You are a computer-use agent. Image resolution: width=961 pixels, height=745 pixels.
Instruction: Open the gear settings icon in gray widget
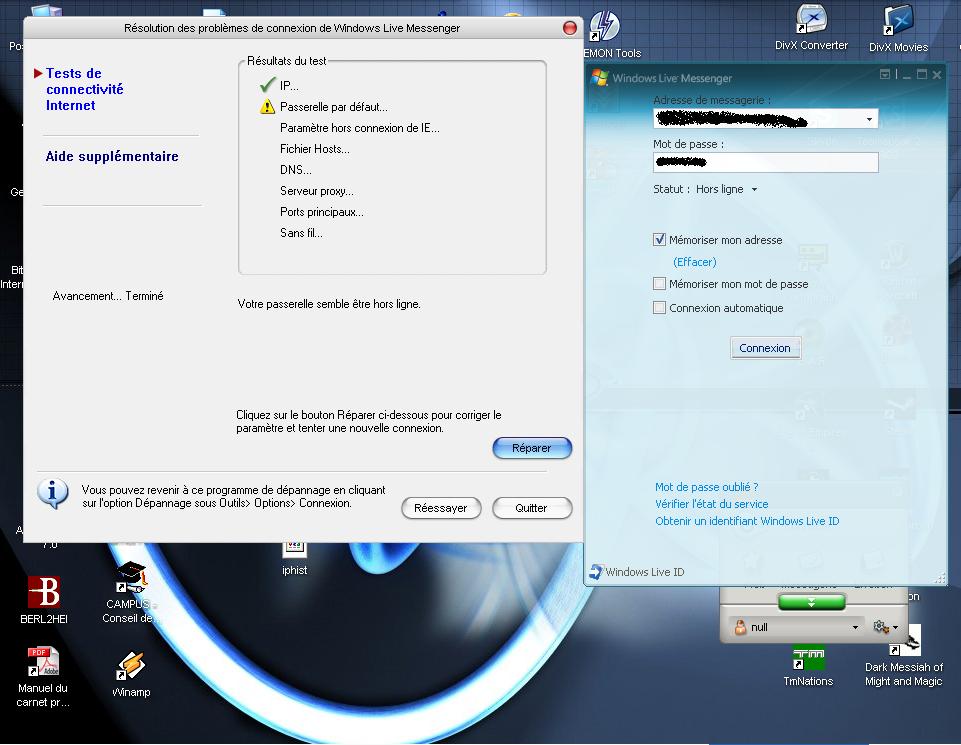pyautogui.click(x=881, y=626)
